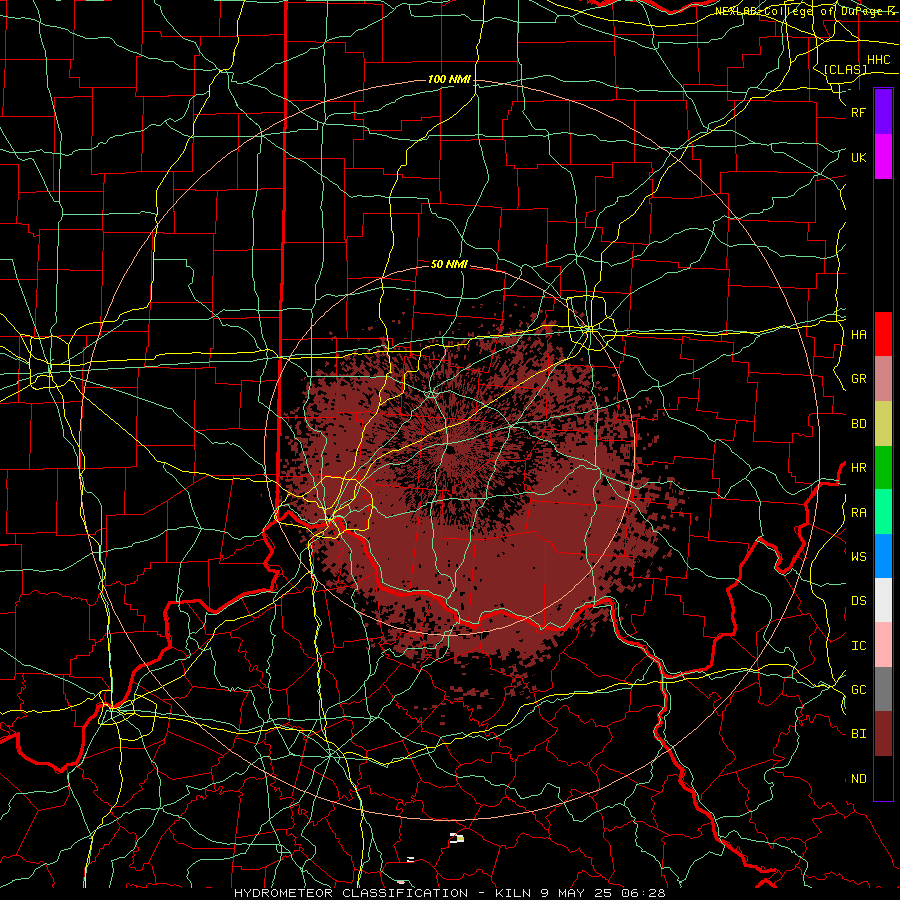Pick the brown BI legend swatch
Image resolution: width=900 pixels, height=900 pixels.
coord(883,734)
